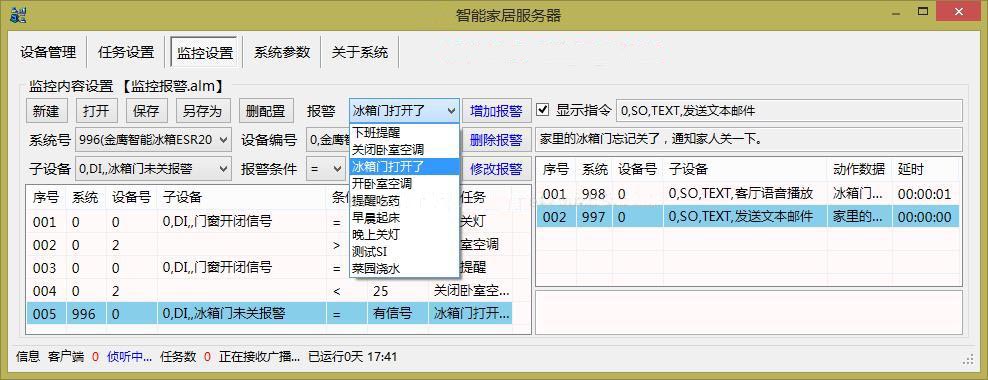The height and width of the screenshot is (380, 988).
Task: Click the 新建 button
Action: tap(46, 111)
